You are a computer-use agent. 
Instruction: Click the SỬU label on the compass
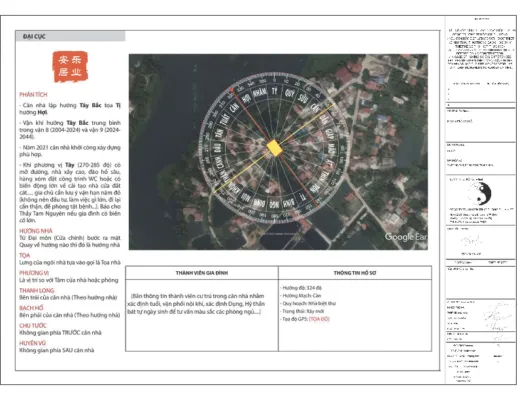coord(303,98)
